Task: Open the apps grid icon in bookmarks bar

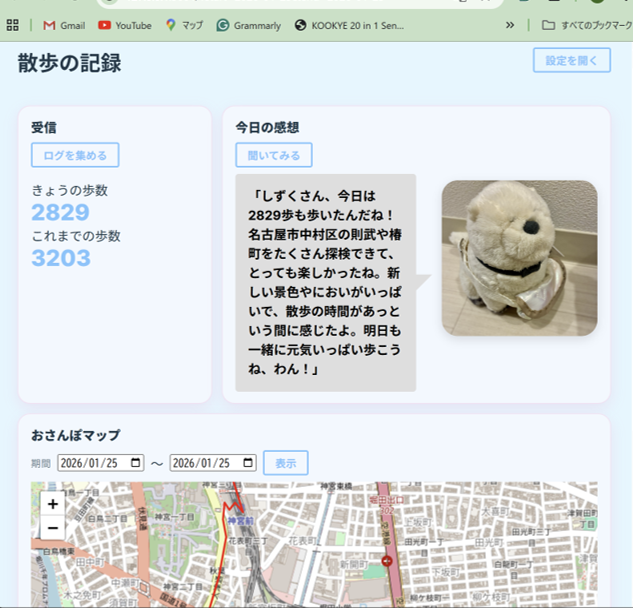Action: coord(13,25)
